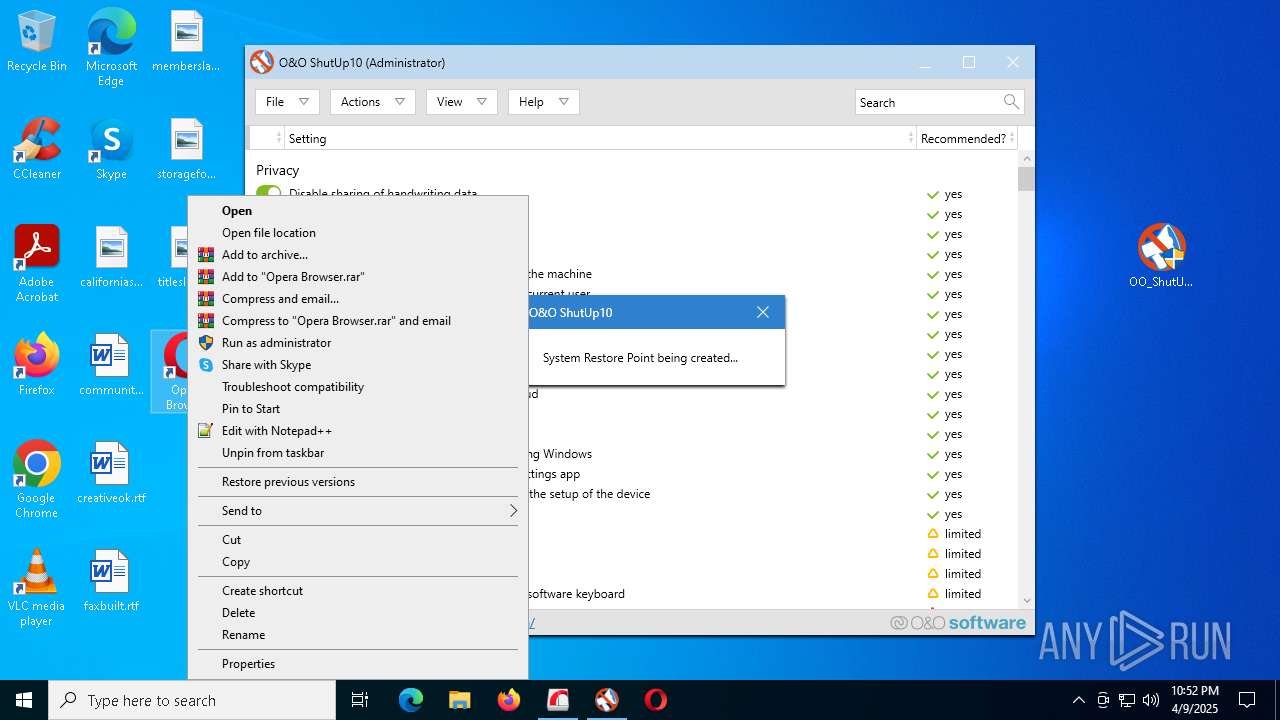Choose Delete in the context menu
Viewport: 1280px width, 720px height.
(358, 613)
